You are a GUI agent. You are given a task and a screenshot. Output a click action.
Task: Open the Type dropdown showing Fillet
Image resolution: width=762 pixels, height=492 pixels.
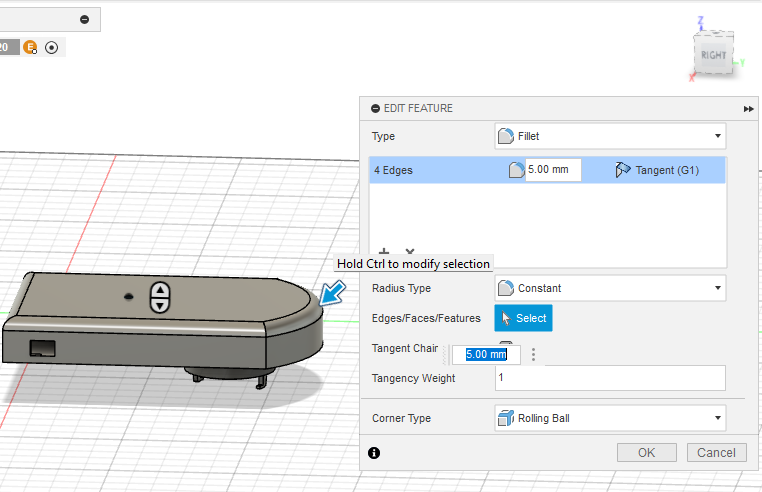tap(610, 136)
